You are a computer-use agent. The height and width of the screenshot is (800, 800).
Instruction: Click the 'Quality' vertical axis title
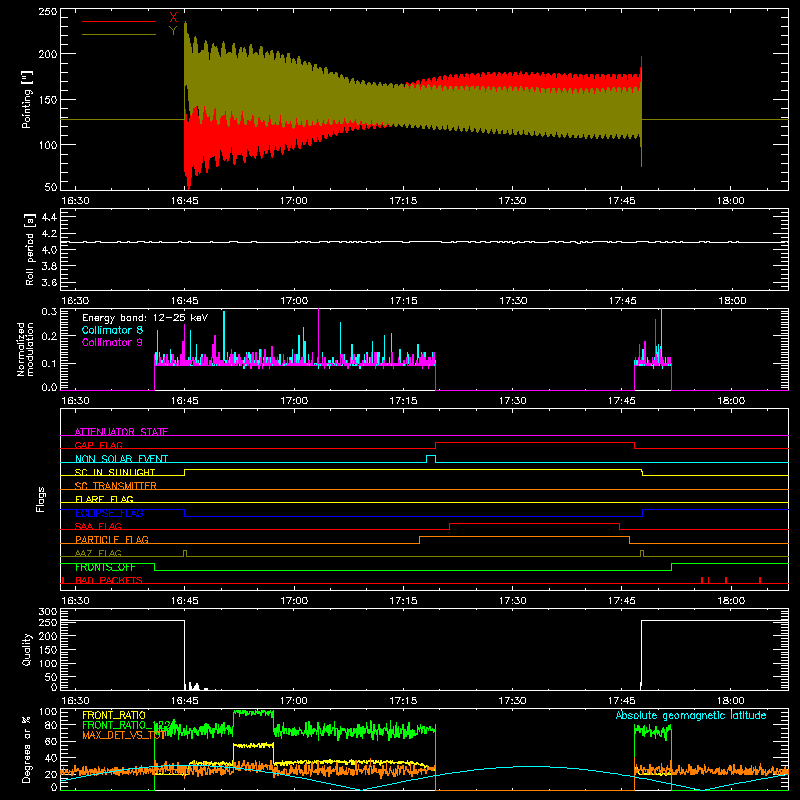27,649
